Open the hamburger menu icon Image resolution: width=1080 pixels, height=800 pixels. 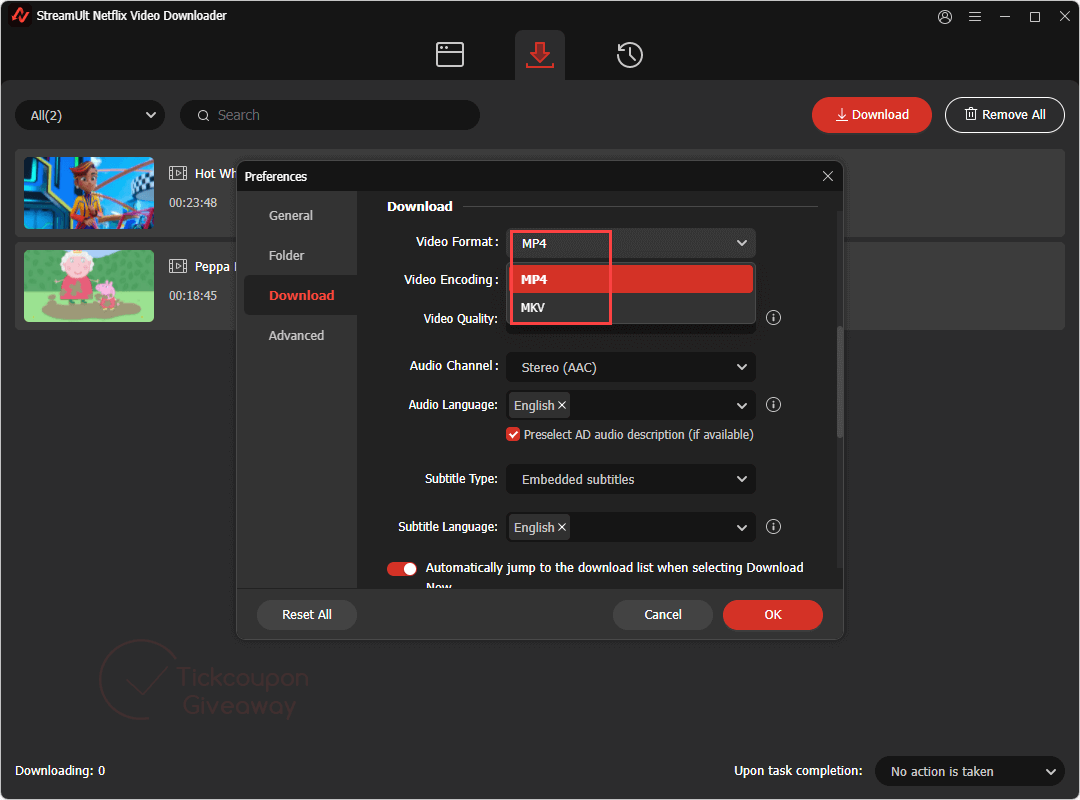pos(975,17)
